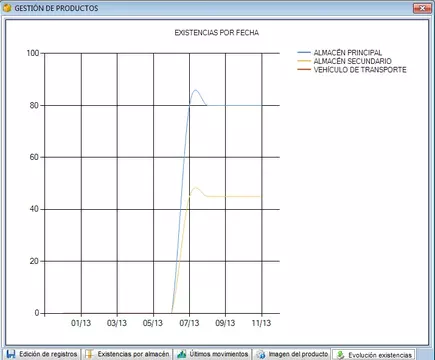Viewport: 435px width, 360px height.
Task: Click the floppy disk icon on Edición de registros
Action: 11,354
